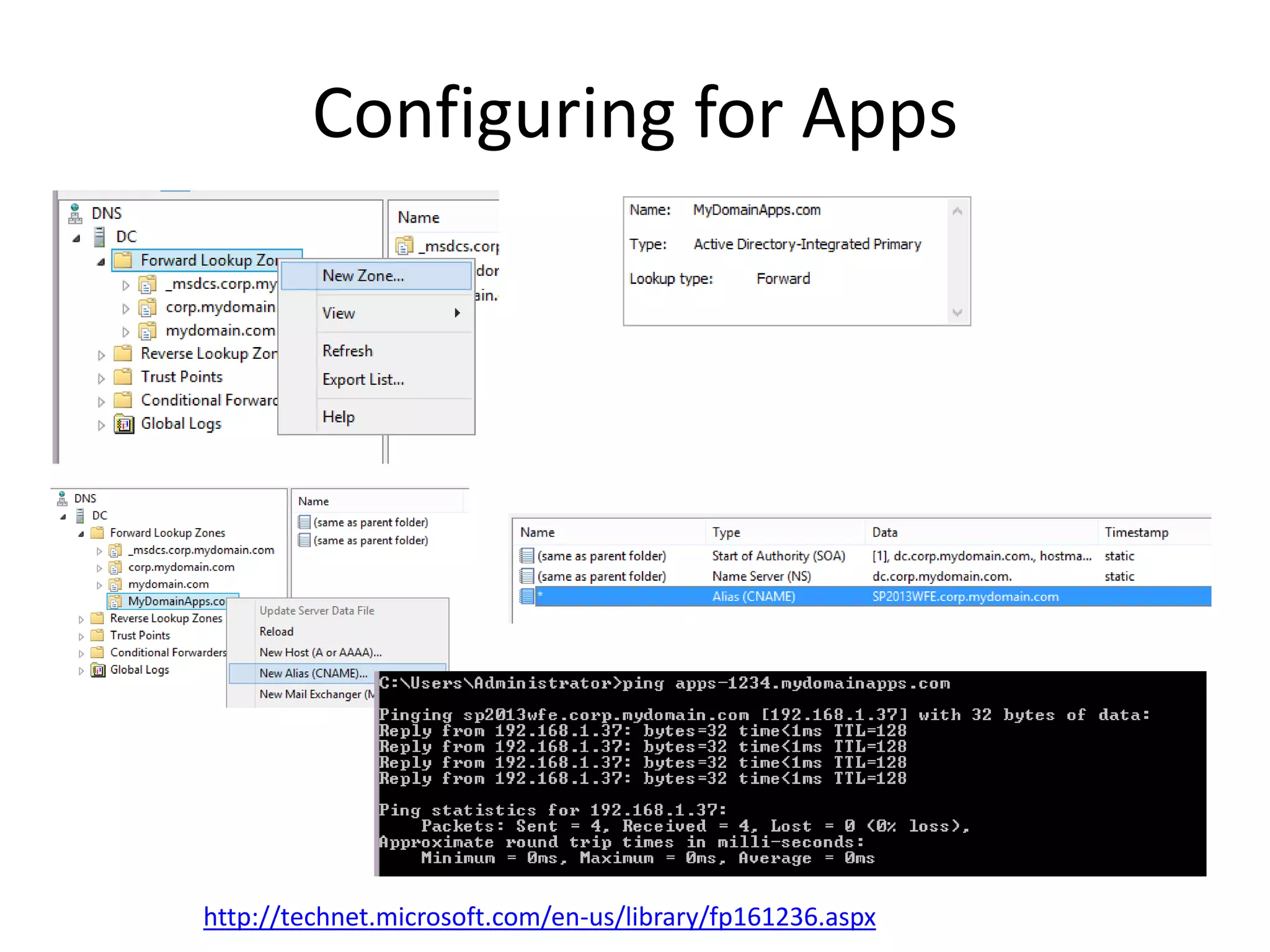
Task: Click the corp.mydomain.com zone icon in lower tree
Action: click(115, 568)
